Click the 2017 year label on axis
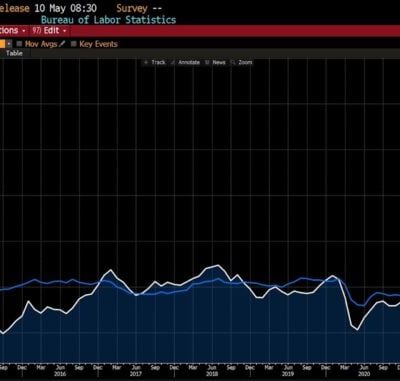This screenshot has height=381, width=400. 136,374
